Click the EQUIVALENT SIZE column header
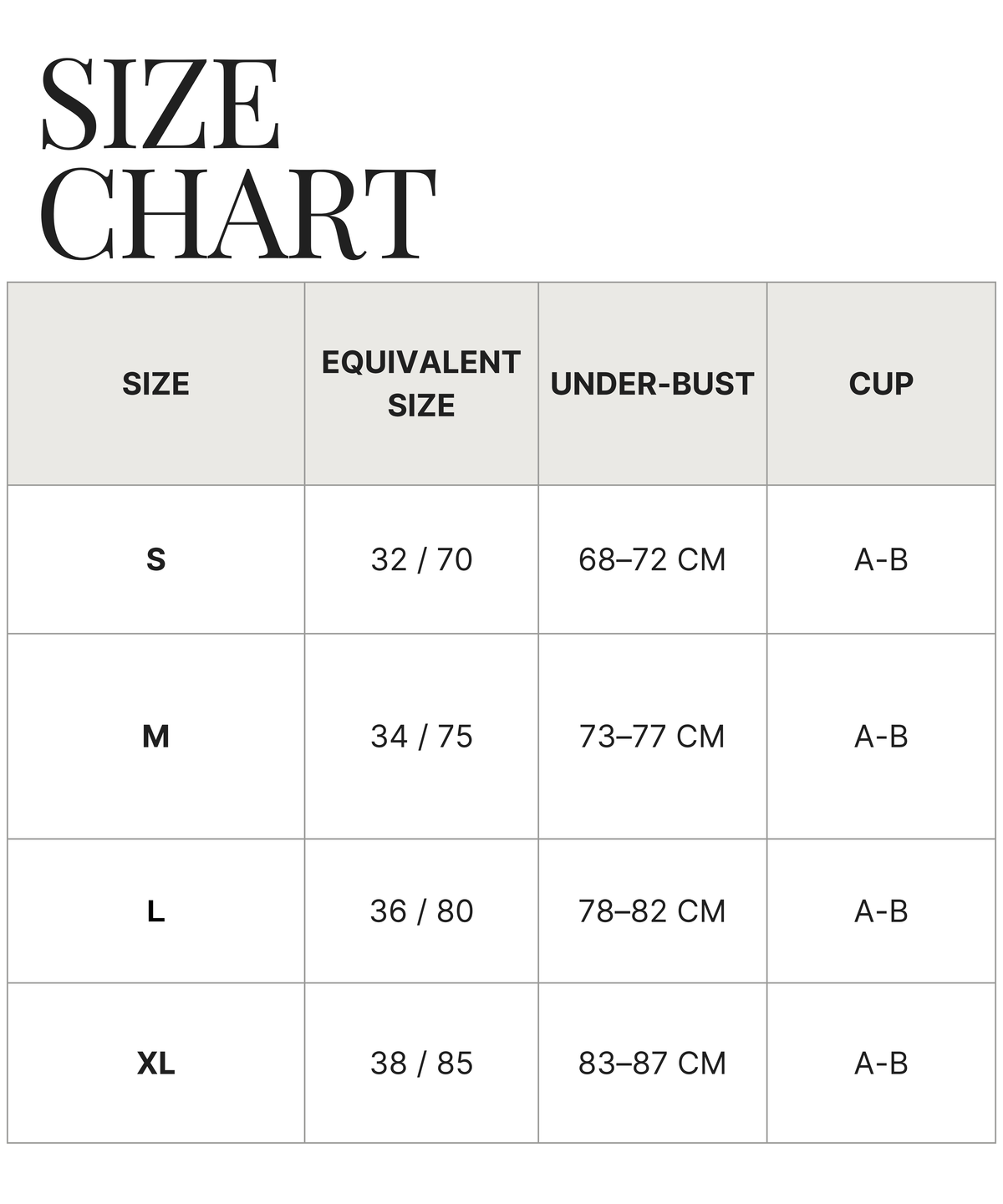 (421, 384)
